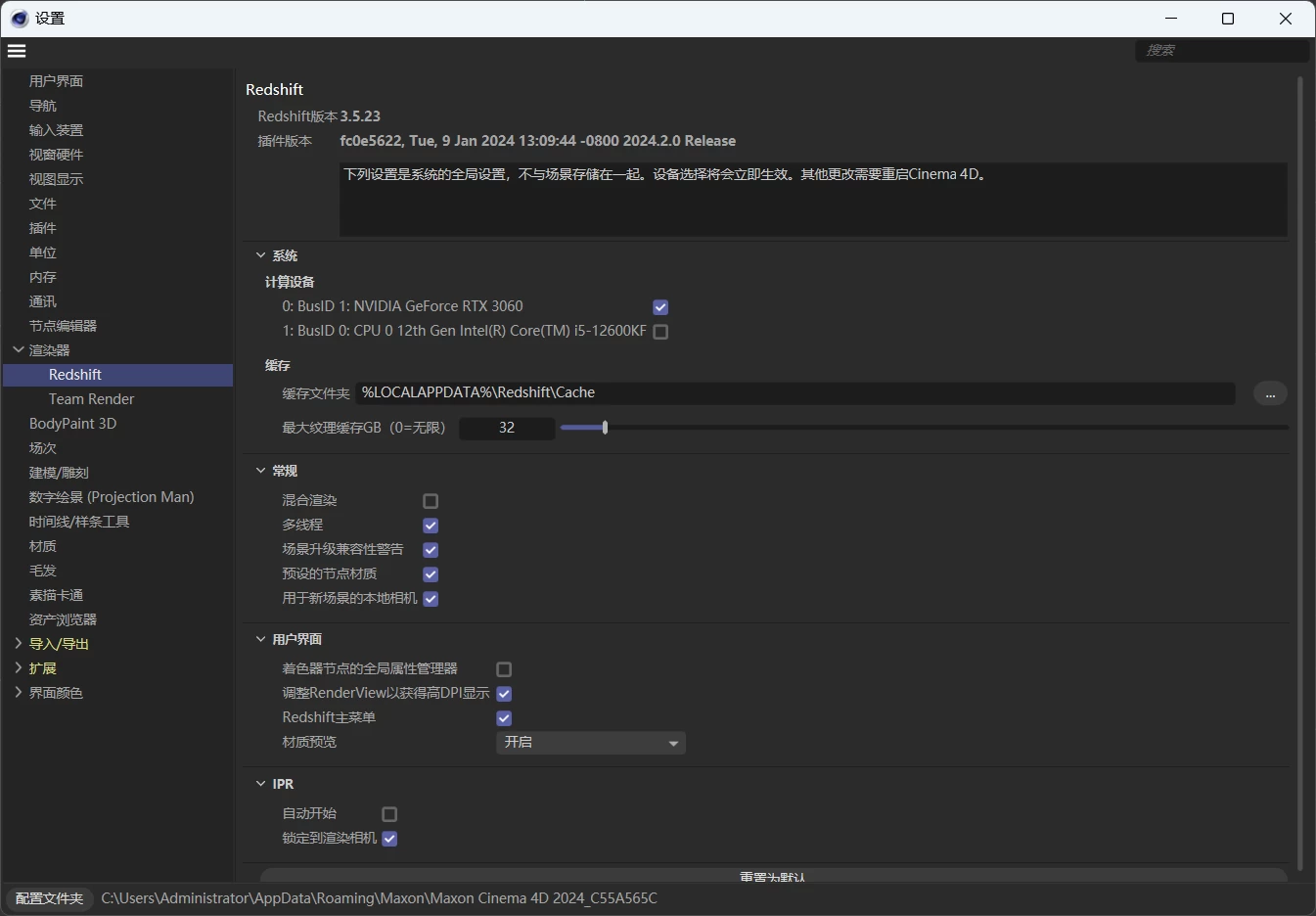Select 建模/雕刻 in the sidebar
This screenshot has height=916, width=1316.
click(x=59, y=473)
